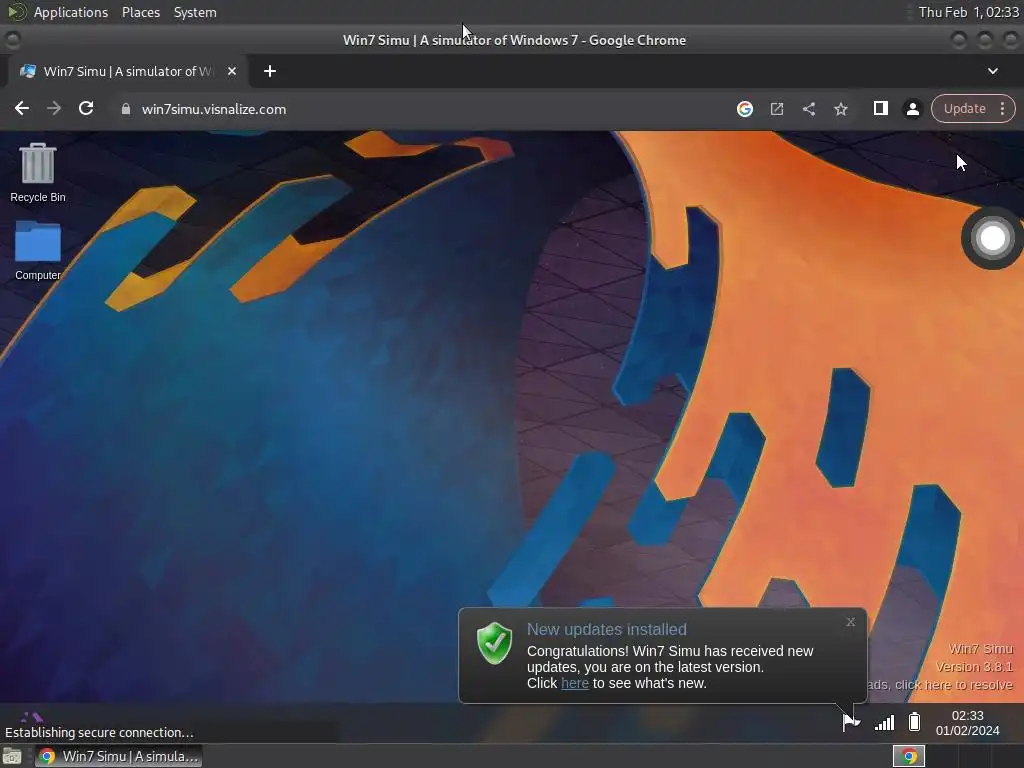Go back with the browser arrow

click(22, 108)
